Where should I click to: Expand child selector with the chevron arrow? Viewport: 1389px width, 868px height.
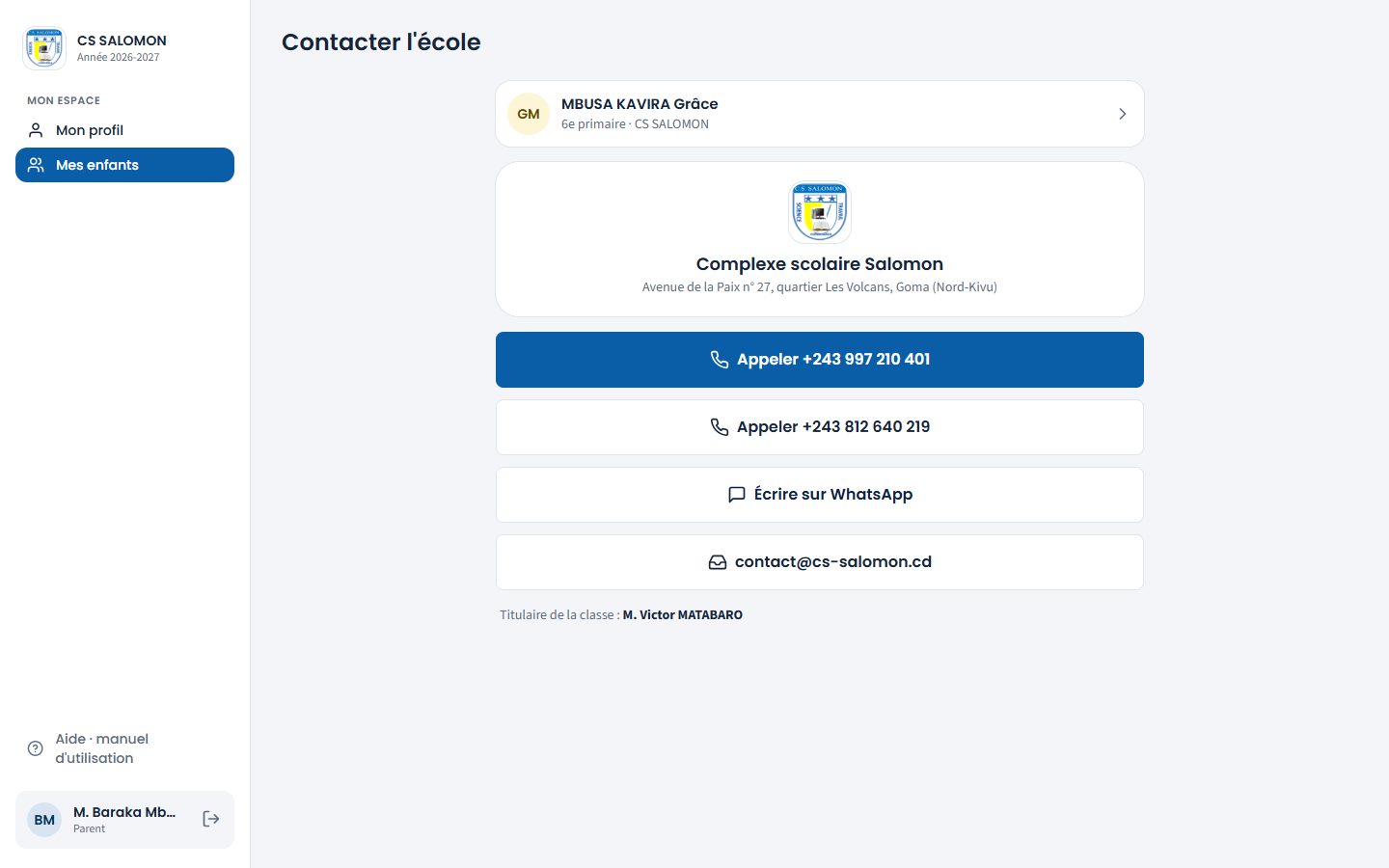tap(1122, 114)
